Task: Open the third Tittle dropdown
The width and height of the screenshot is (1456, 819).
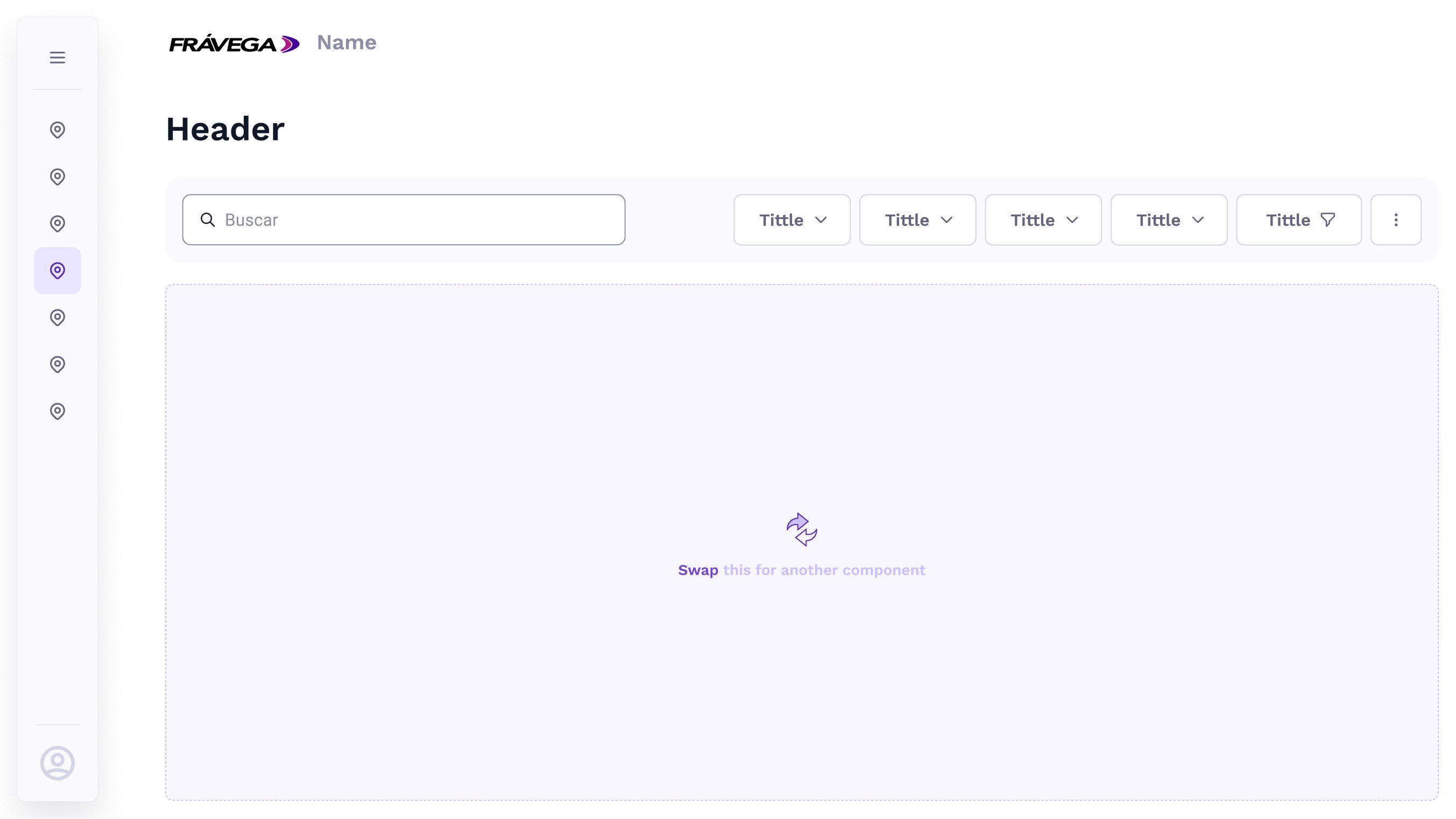Action: [x=1043, y=220]
